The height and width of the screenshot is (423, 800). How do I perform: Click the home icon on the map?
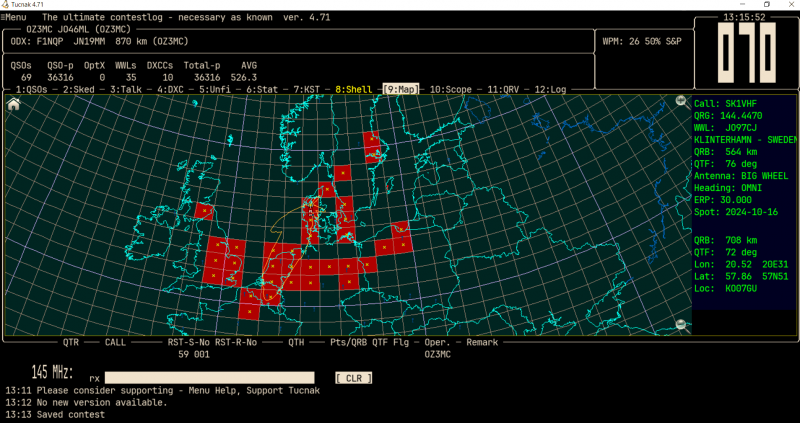pyautogui.click(x=14, y=102)
